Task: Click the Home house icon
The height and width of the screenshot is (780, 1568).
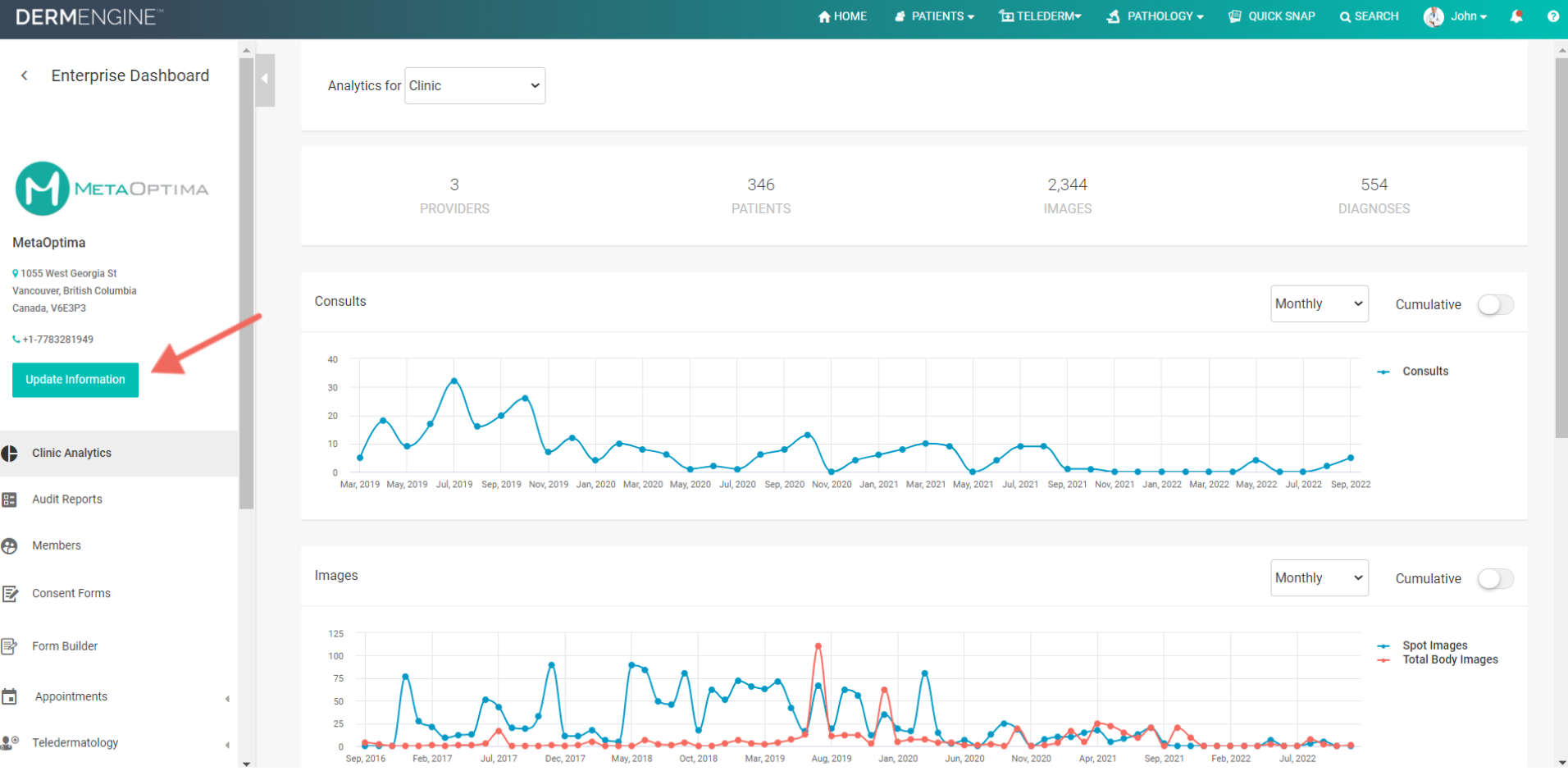Action: [824, 16]
